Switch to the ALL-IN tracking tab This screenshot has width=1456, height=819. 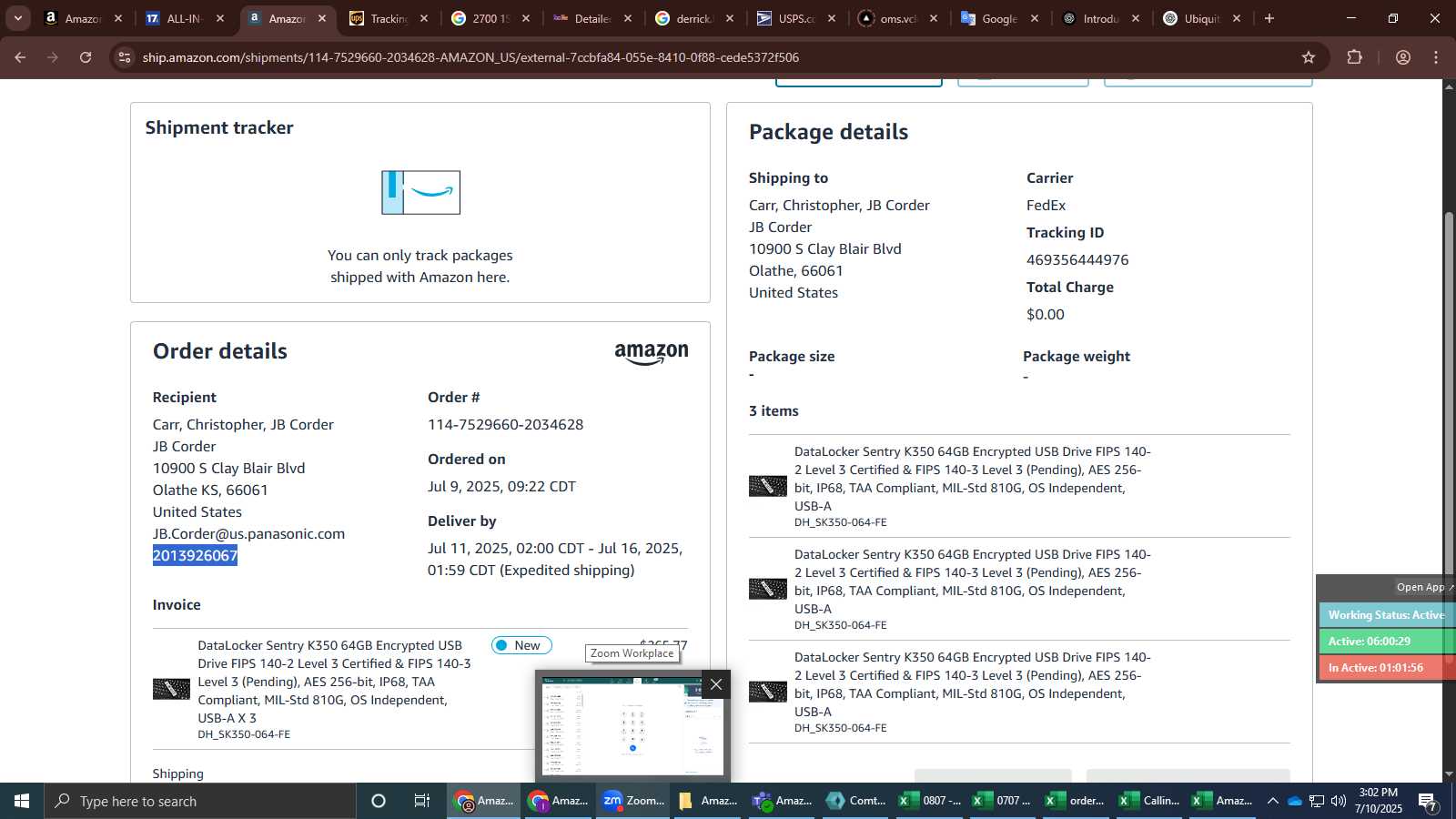(x=185, y=18)
